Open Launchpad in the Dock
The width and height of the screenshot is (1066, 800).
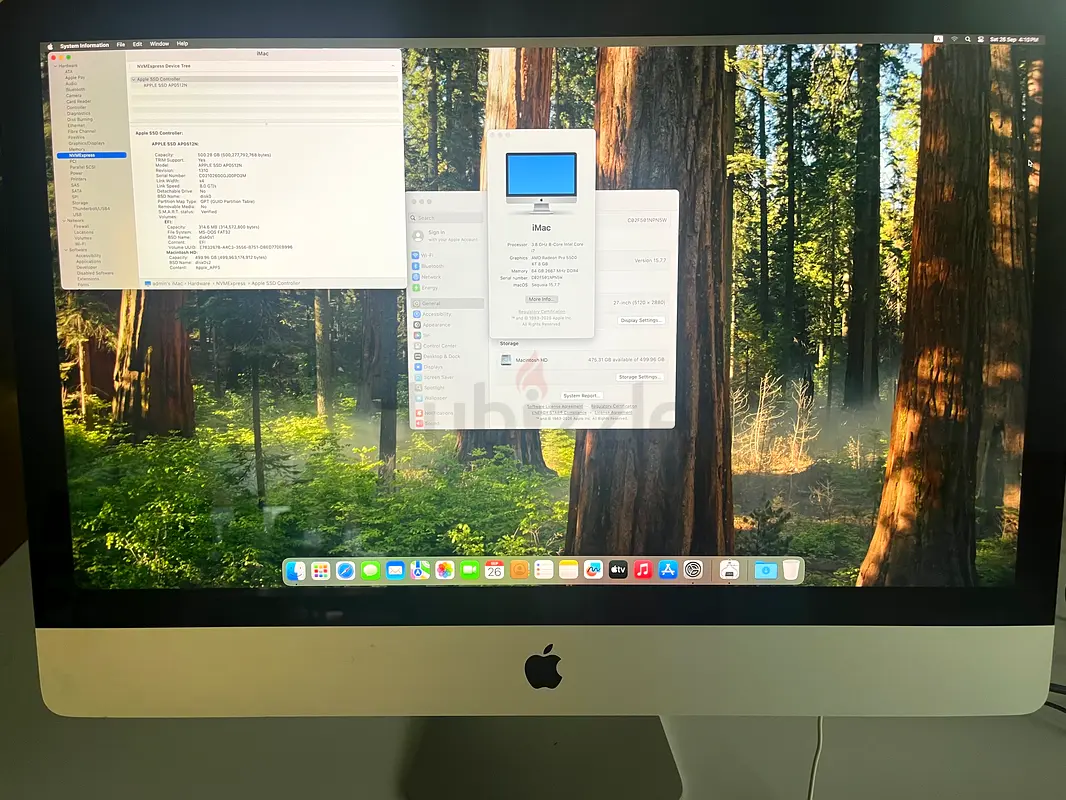(321, 571)
